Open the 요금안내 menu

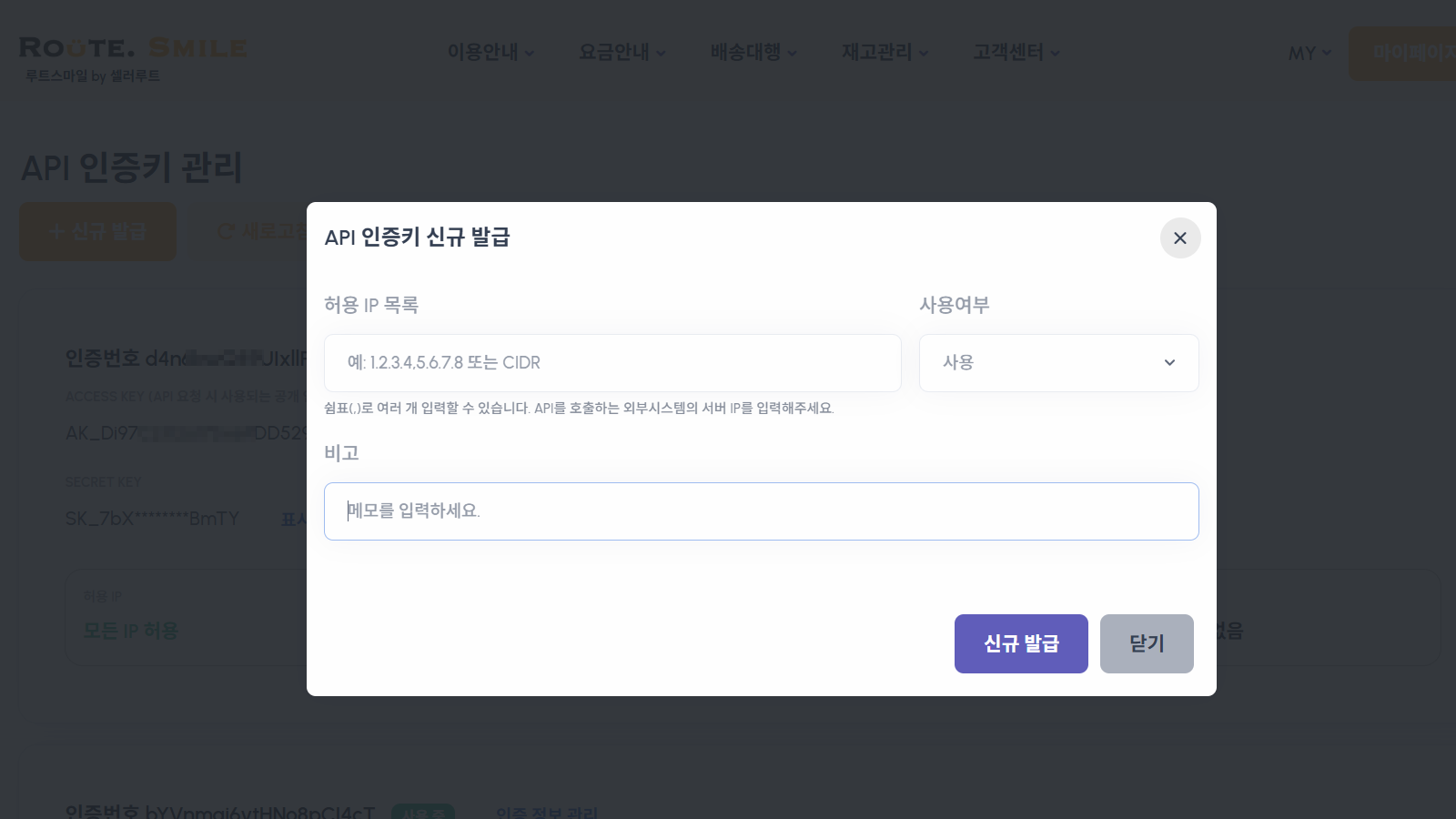click(622, 53)
